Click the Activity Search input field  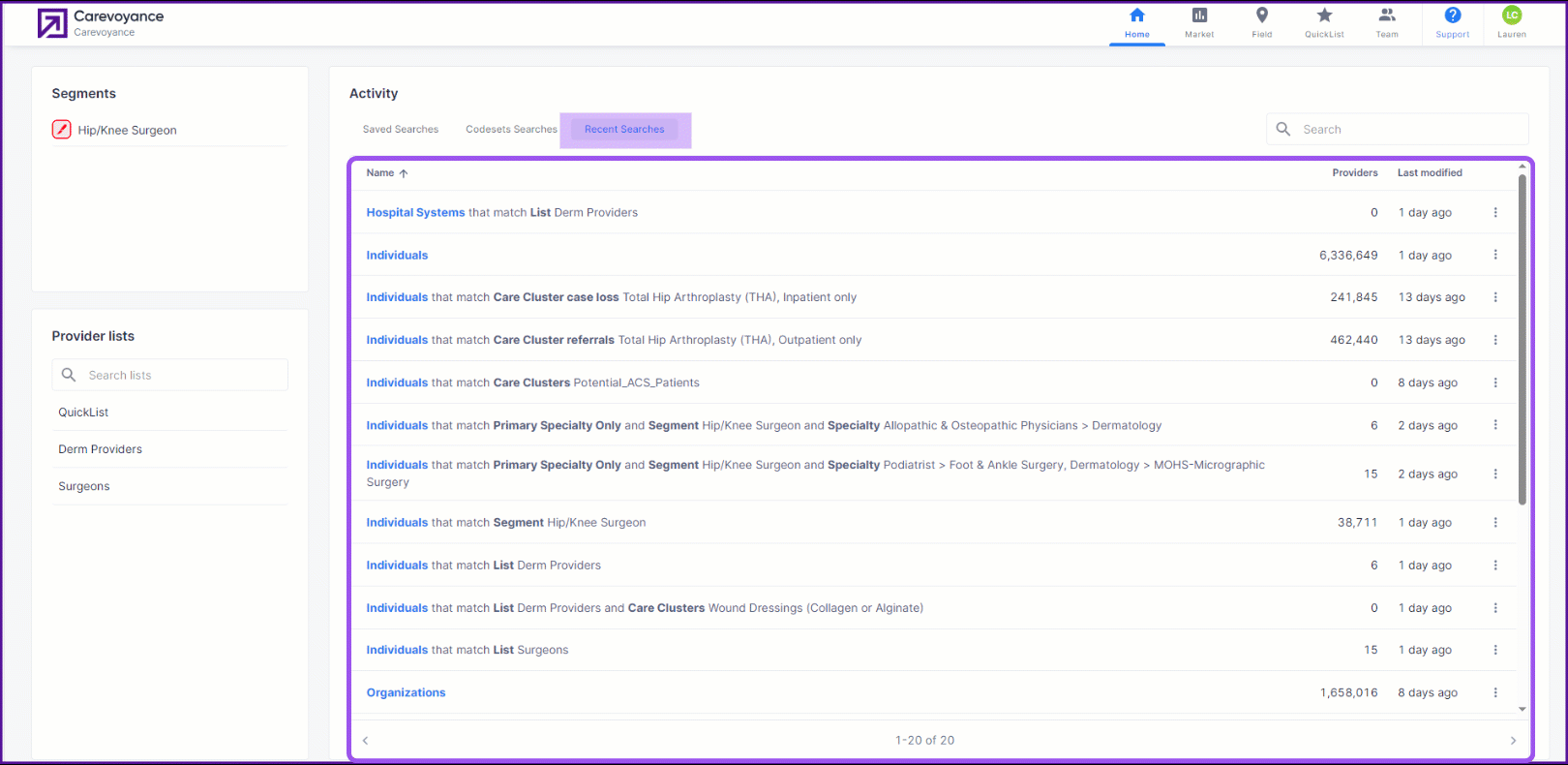click(1398, 129)
